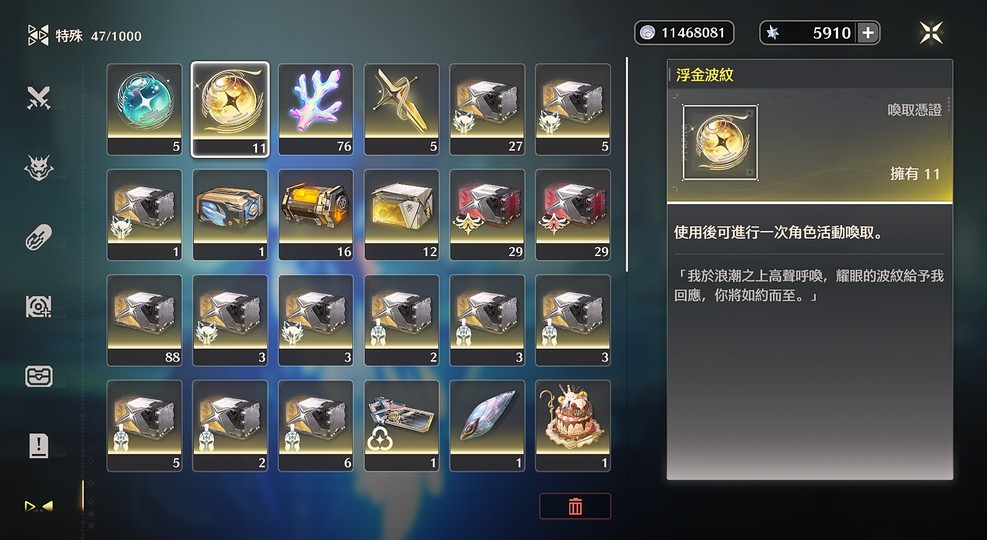
Task: Open the sidebar category below the pill icon
Action: pyautogui.click(x=38, y=307)
